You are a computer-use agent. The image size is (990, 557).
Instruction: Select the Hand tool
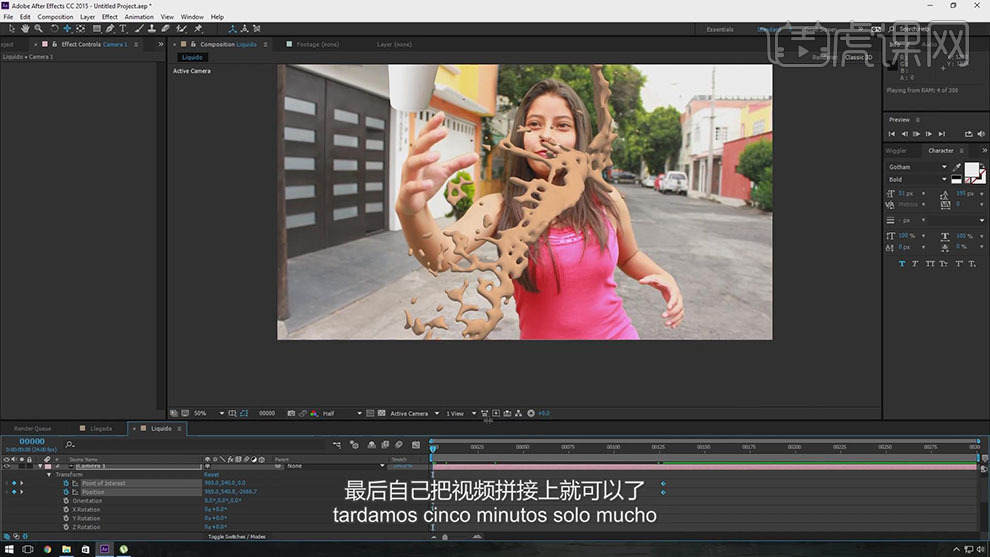25,28
